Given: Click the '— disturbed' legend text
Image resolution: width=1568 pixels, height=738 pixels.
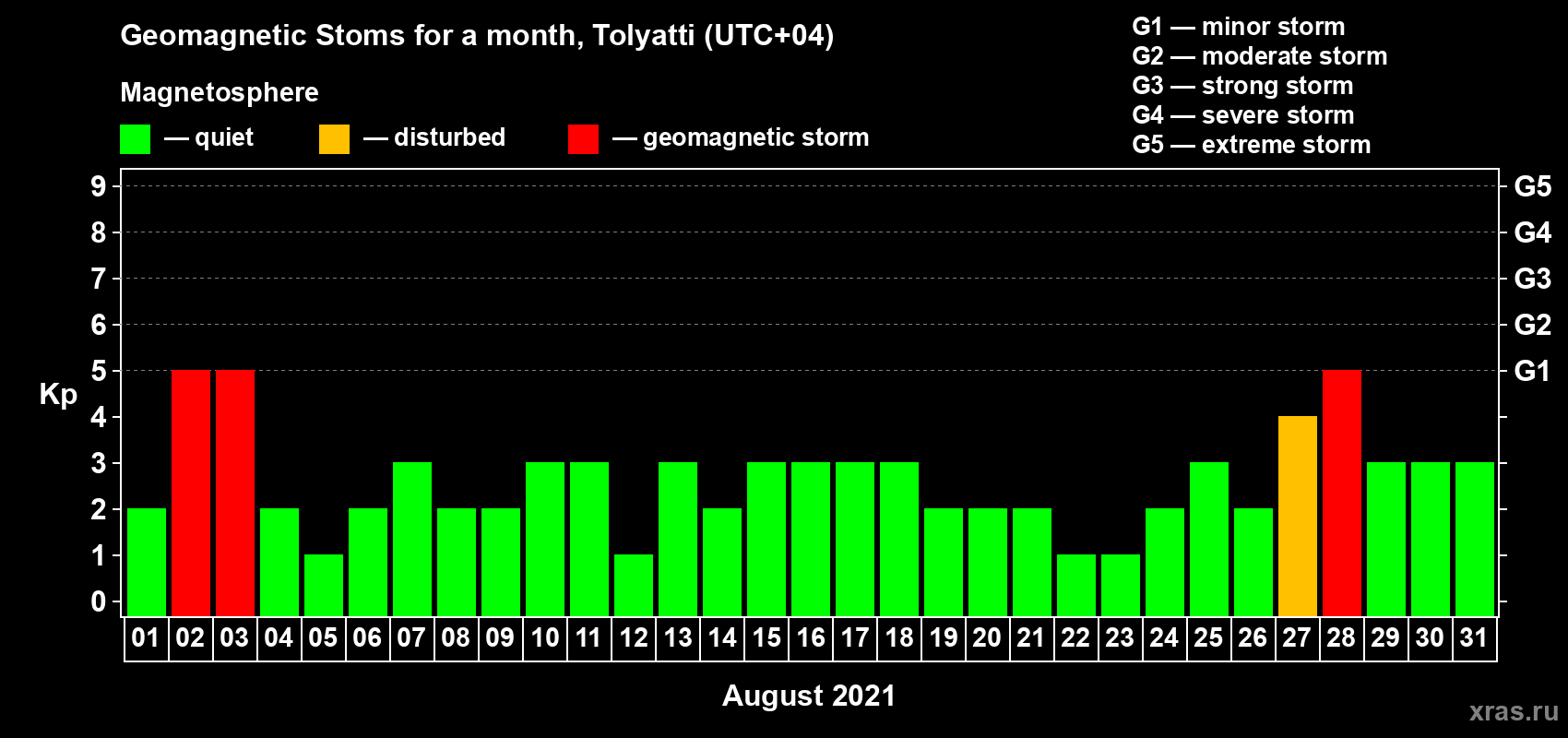Looking at the screenshot, I should 434,137.
